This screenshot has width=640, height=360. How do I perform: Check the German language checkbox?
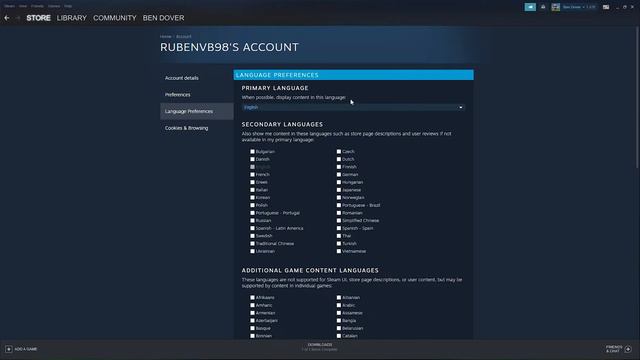tap(339, 174)
